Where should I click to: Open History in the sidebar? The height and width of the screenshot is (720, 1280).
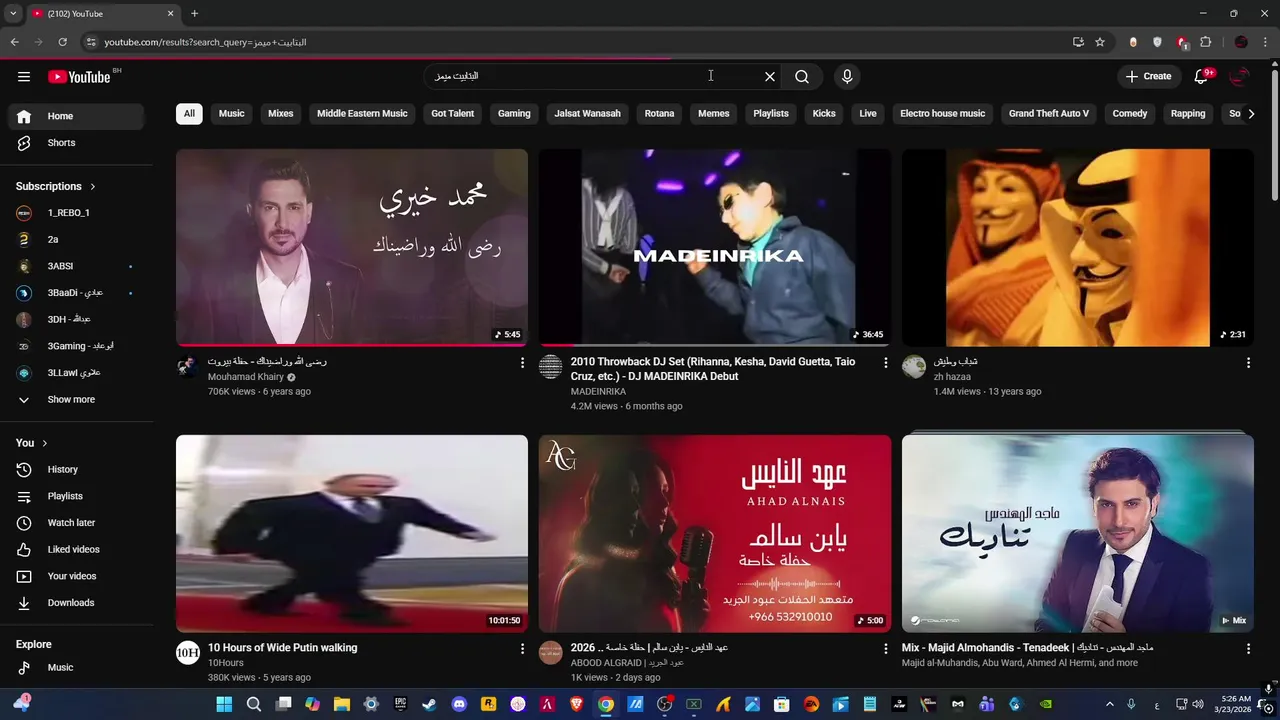(76, 469)
